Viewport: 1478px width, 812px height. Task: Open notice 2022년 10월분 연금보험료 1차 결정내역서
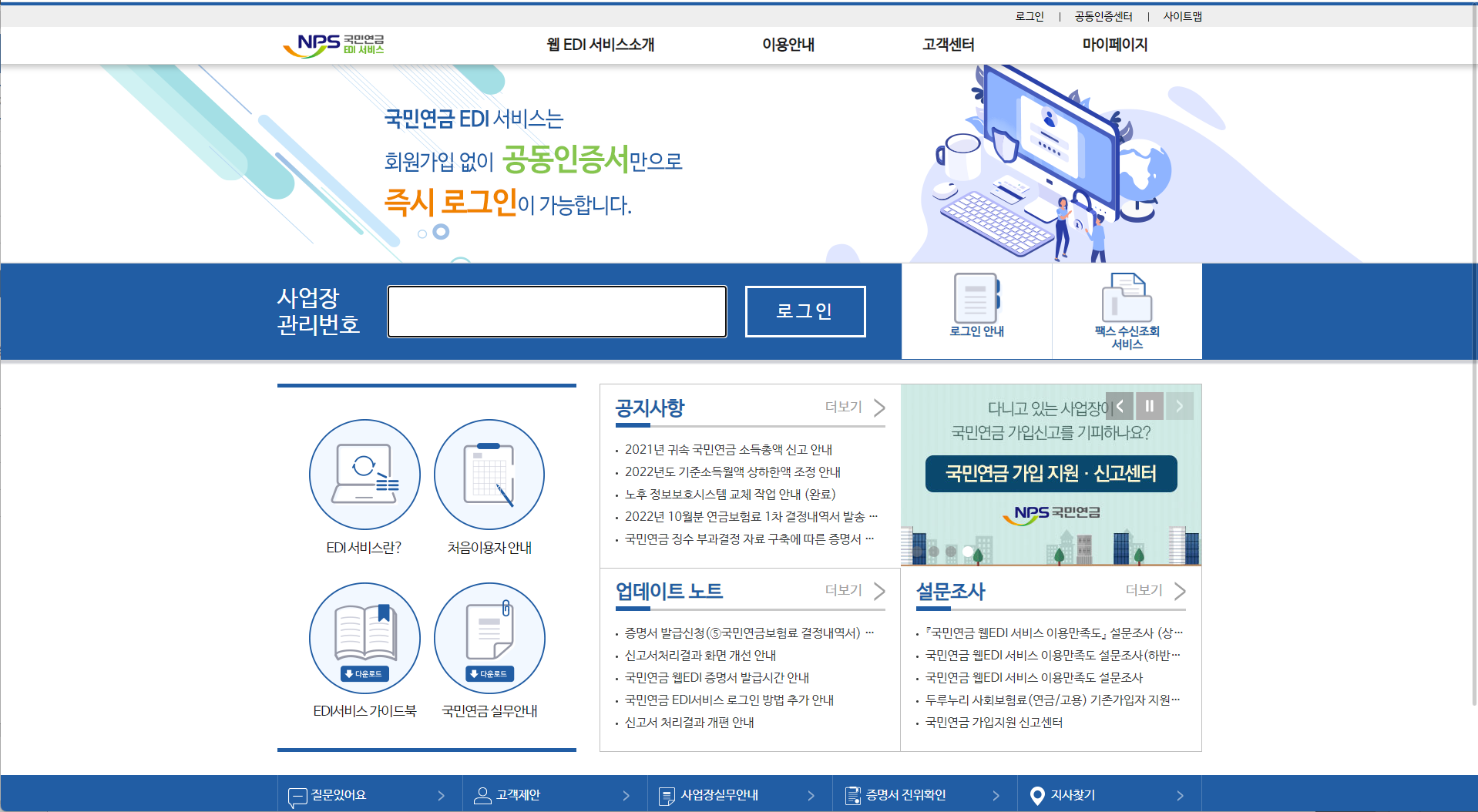[751, 516]
